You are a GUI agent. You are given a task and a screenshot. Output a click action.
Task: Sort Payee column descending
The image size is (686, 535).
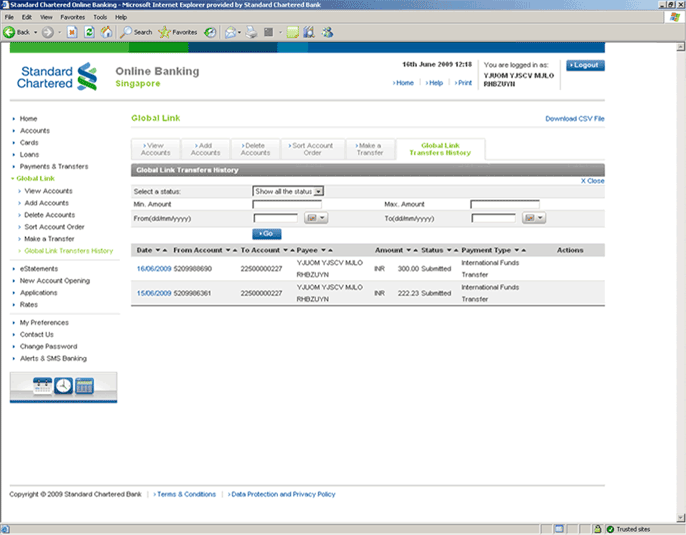(324, 250)
